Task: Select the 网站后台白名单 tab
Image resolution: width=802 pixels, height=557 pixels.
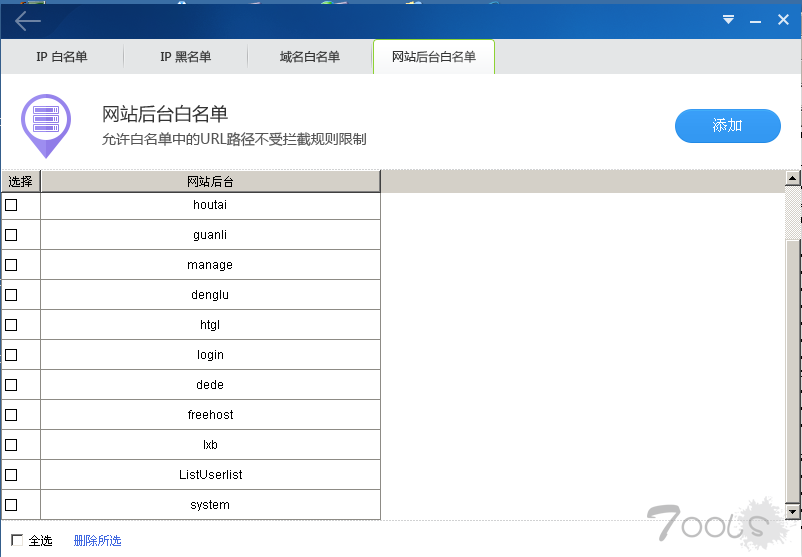Action: coord(434,57)
